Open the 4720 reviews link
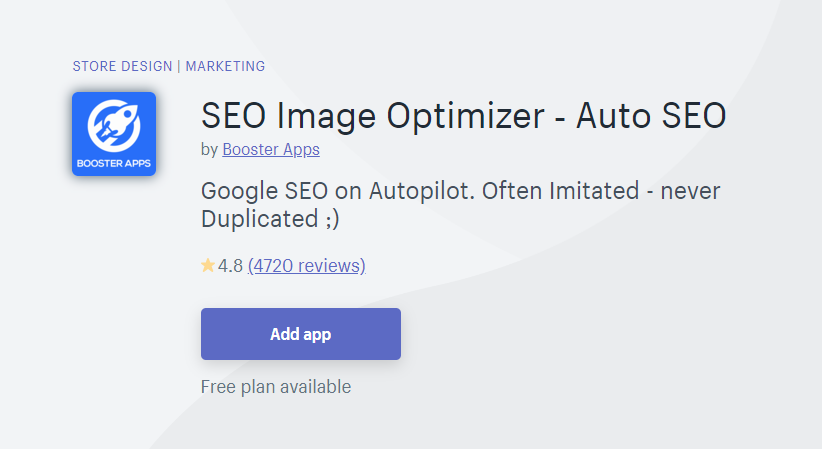 tap(307, 266)
